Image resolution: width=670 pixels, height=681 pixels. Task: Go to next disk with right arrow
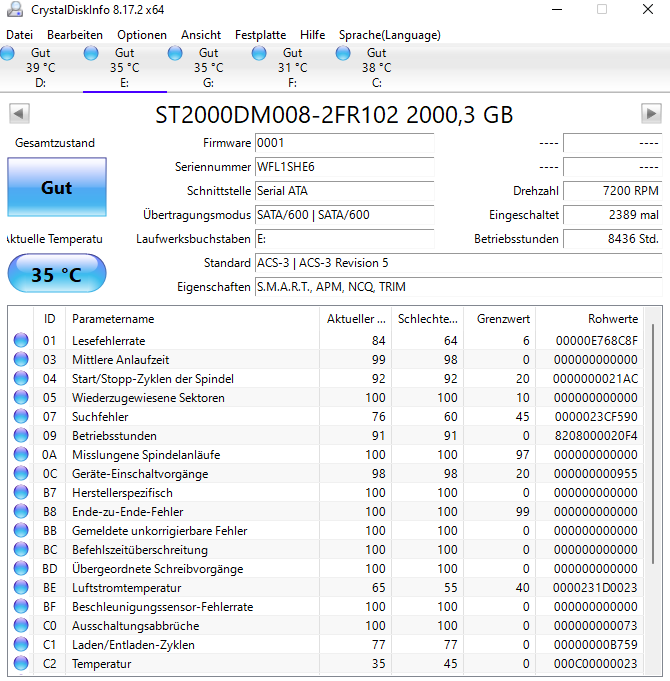tap(651, 114)
